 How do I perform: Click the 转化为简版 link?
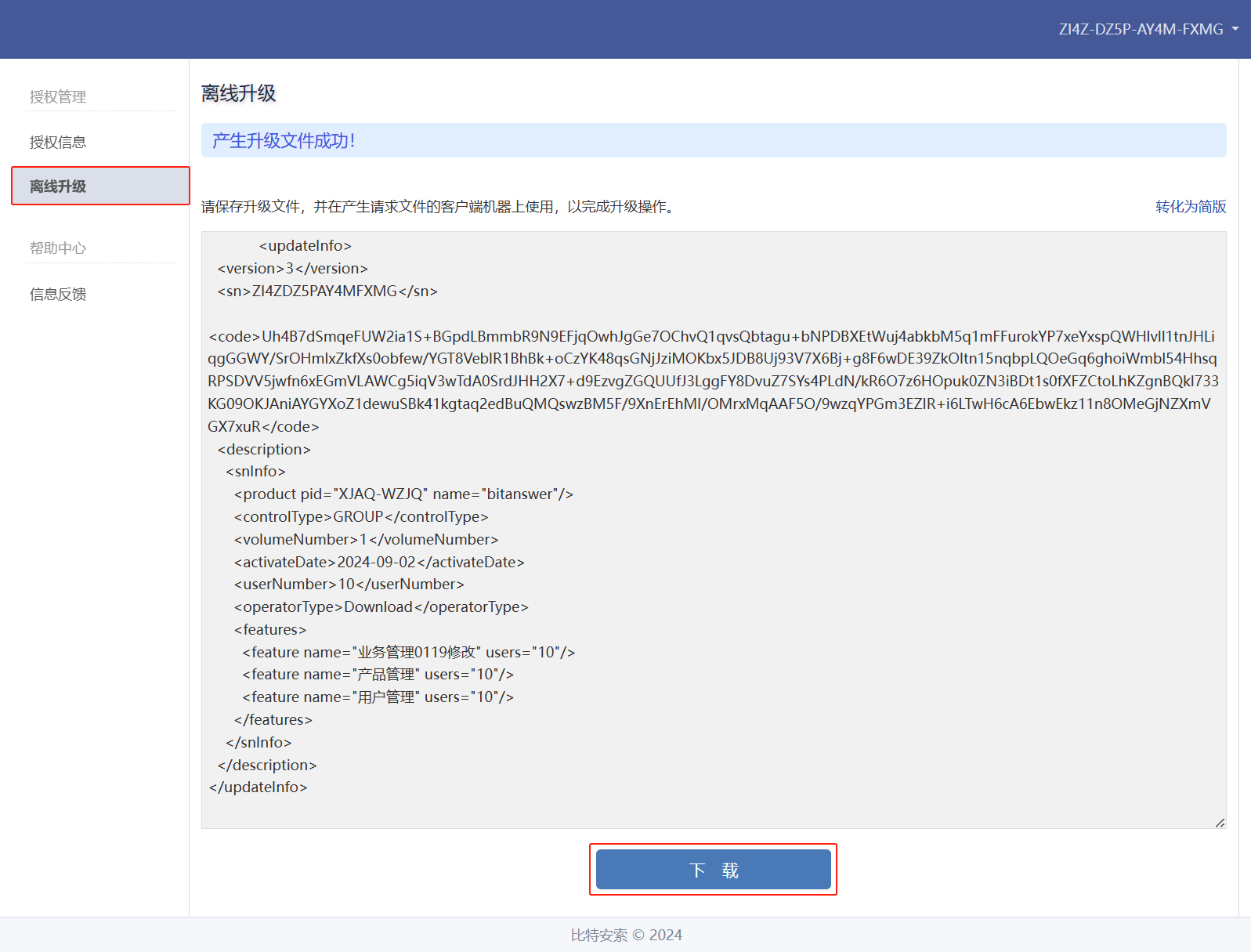pos(1191,206)
